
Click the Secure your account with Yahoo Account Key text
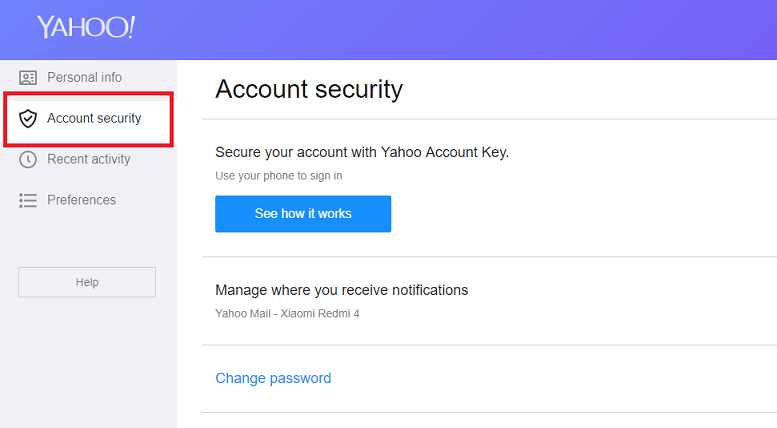click(x=362, y=152)
